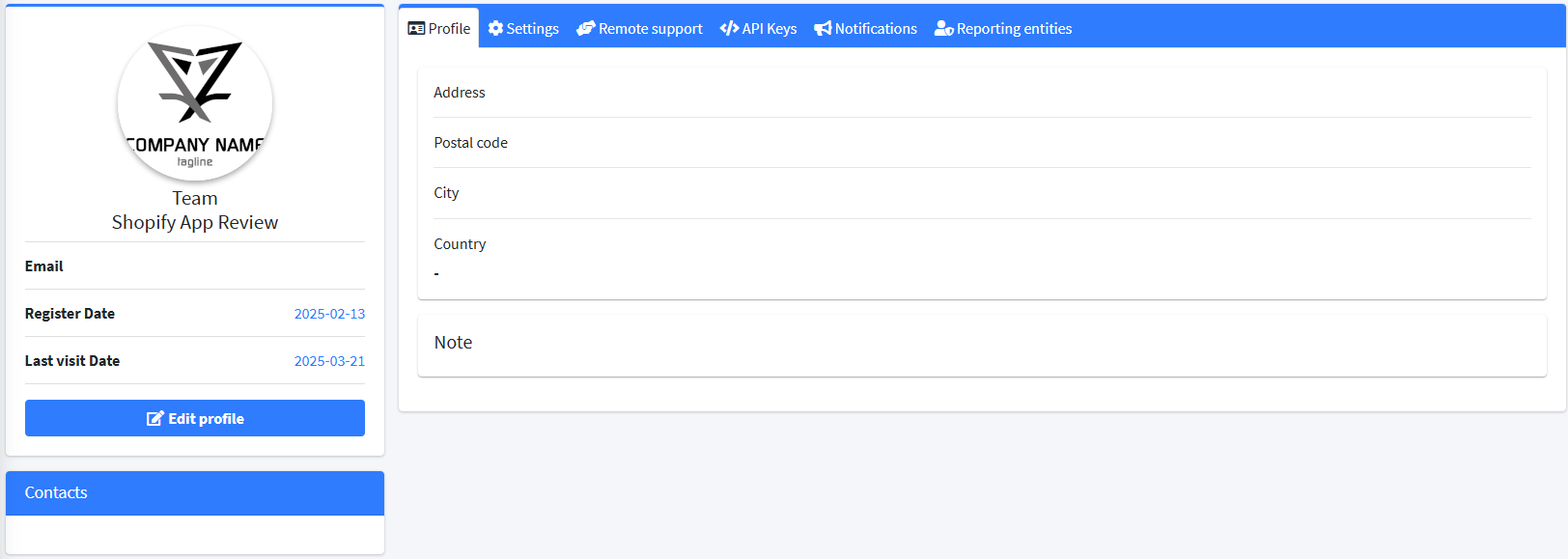The image size is (1568, 559).
Task: Click the Notifications megaphone icon
Action: [823, 29]
